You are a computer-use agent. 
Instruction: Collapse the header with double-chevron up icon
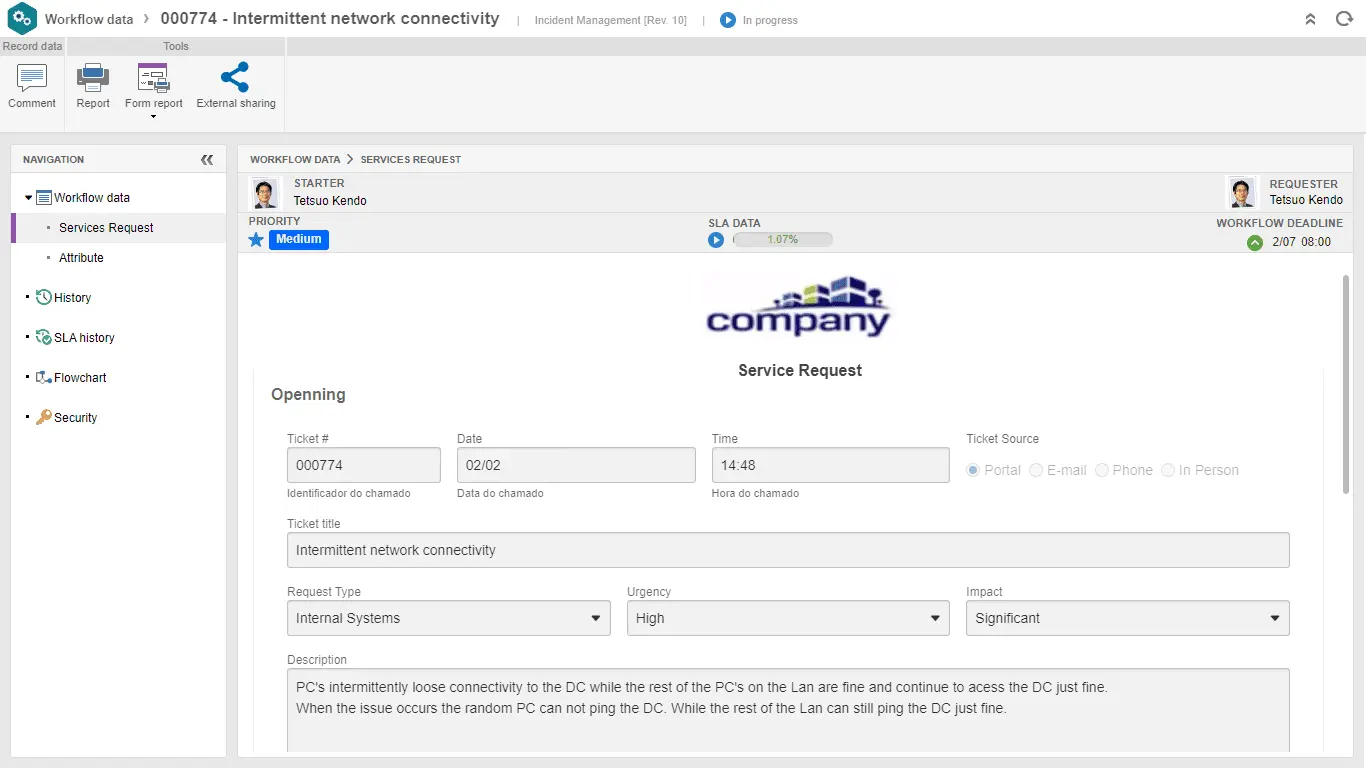click(x=1310, y=19)
